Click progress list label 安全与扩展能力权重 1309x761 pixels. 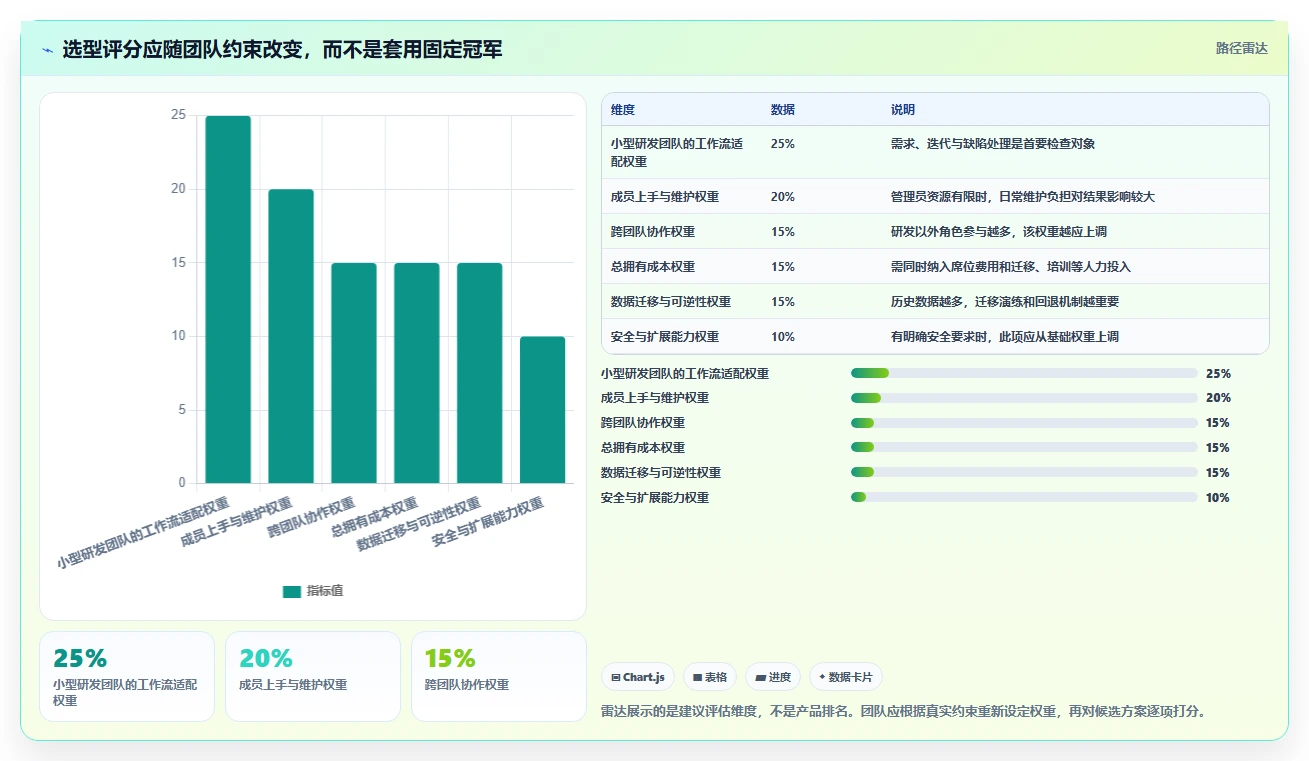click(x=655, y=498)
